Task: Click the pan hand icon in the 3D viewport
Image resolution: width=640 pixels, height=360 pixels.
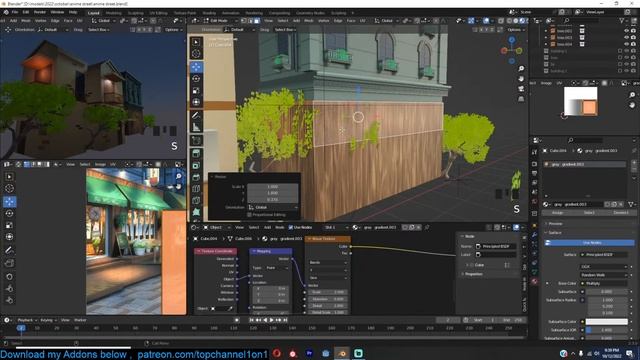Action: point(521,78)
